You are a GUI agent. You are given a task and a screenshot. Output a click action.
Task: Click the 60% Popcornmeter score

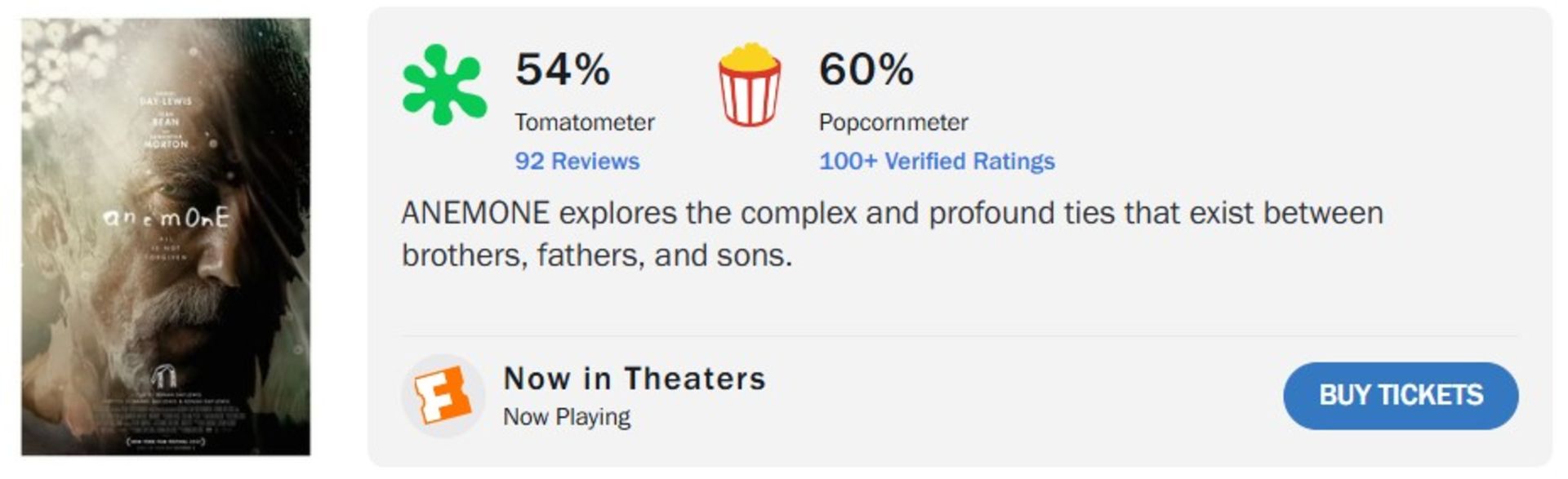tap(866, 69)
